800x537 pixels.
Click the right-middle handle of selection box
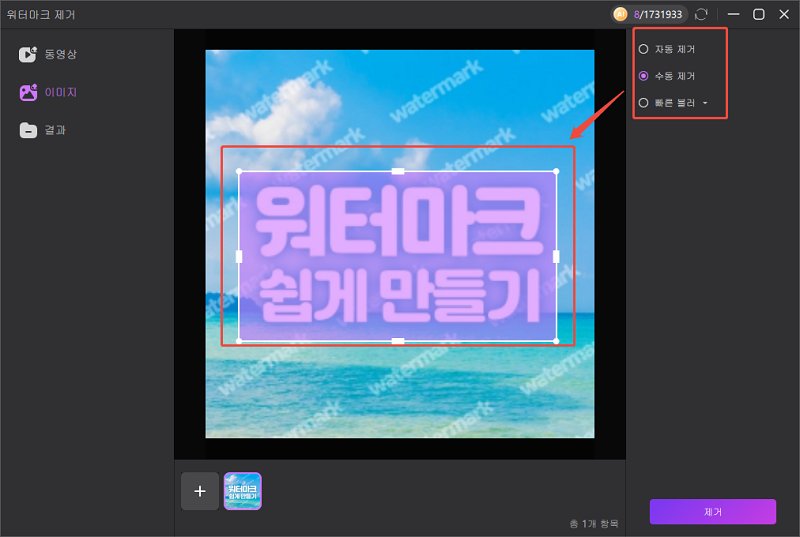tap(556, 257)
